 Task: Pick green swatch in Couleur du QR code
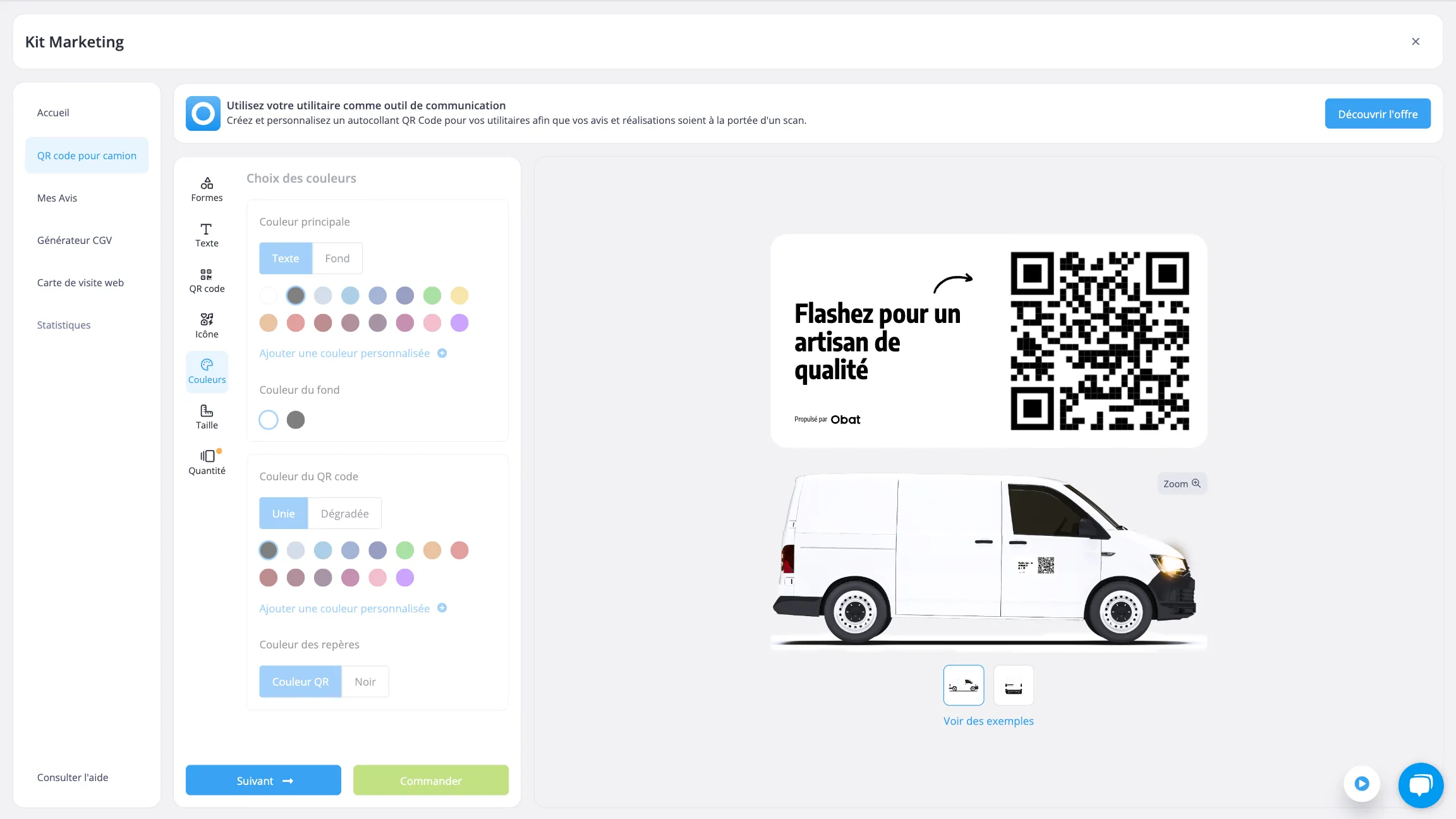405,550
